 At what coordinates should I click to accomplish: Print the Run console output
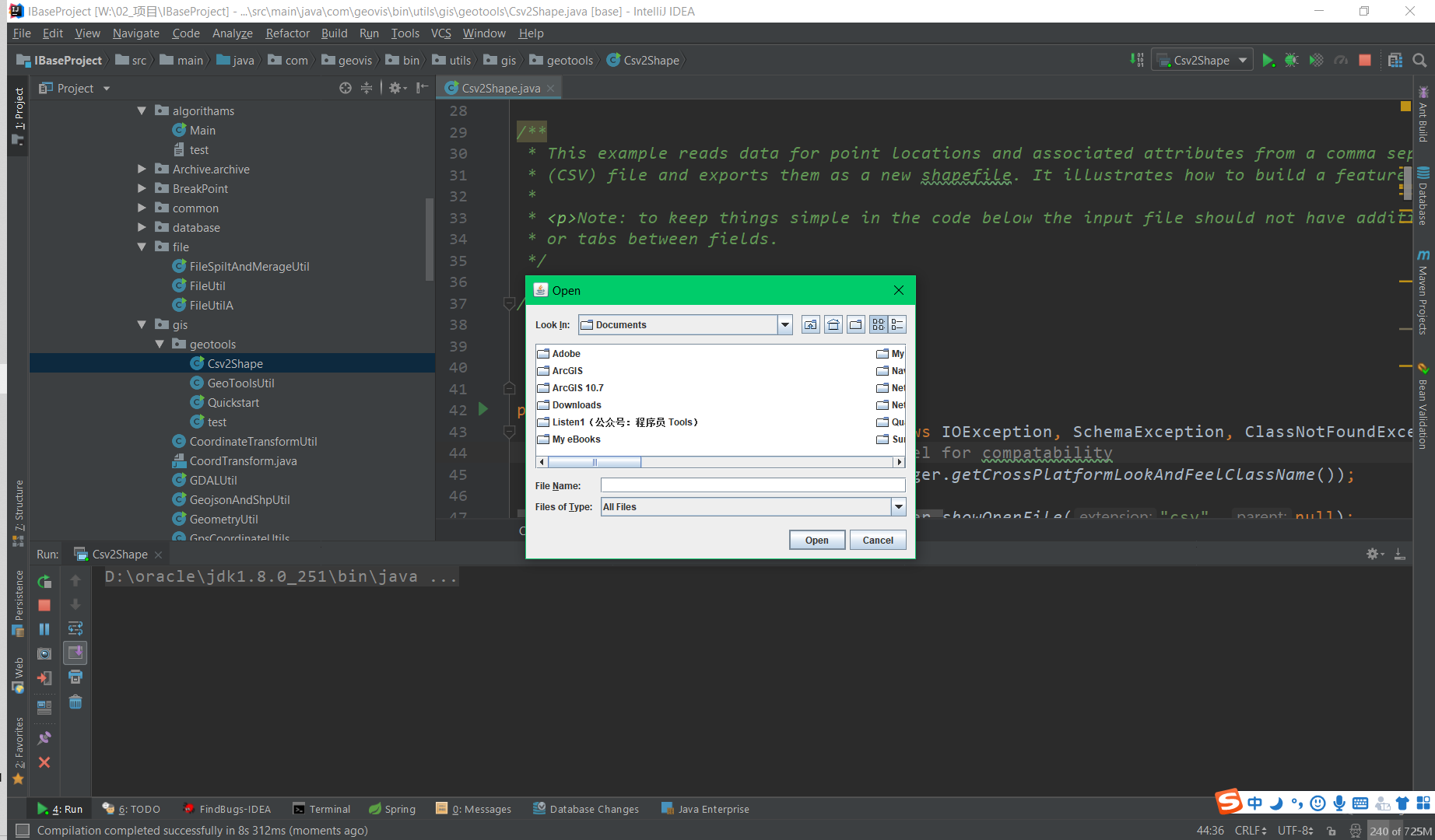click(75, 677)
